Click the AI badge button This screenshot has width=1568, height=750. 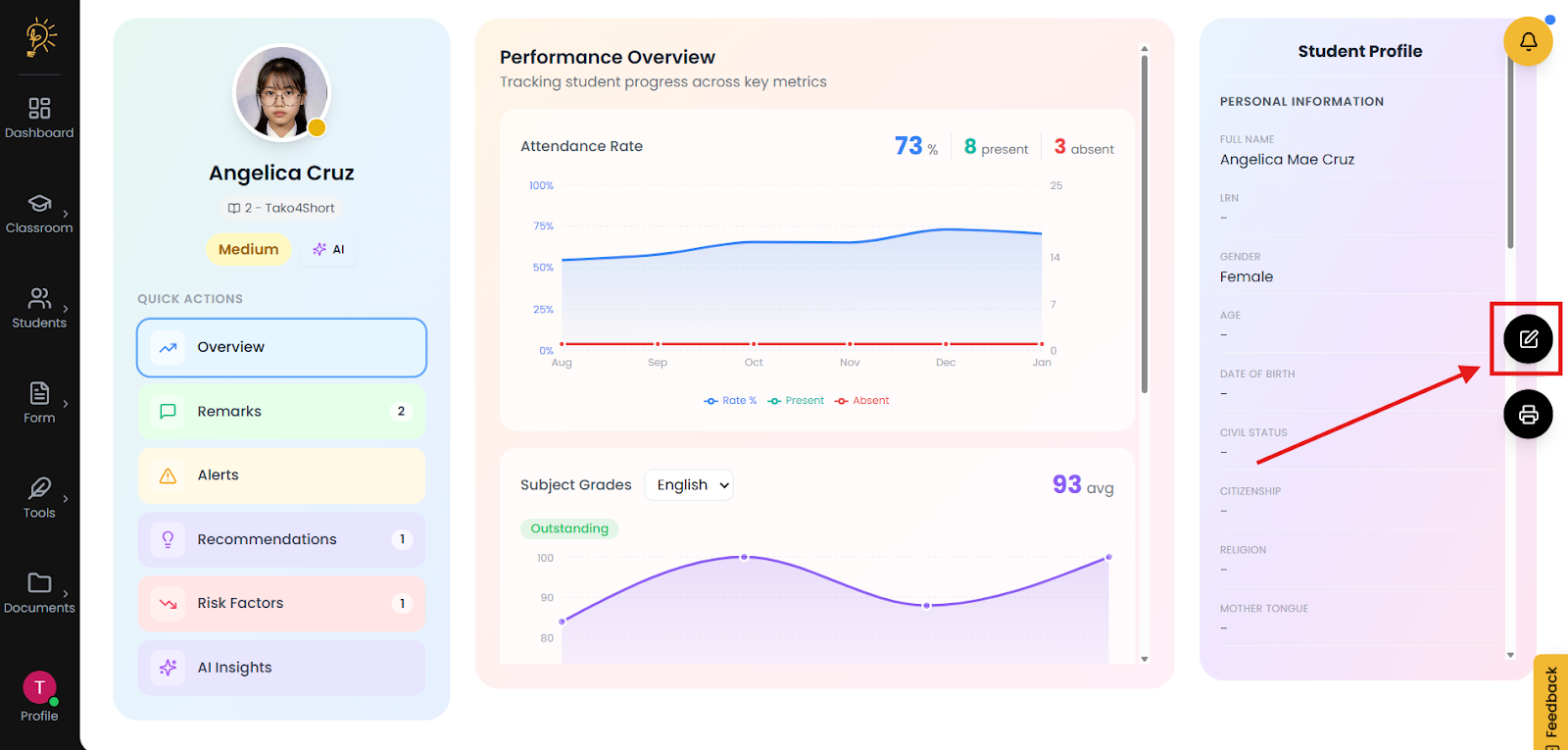[329, 250]
